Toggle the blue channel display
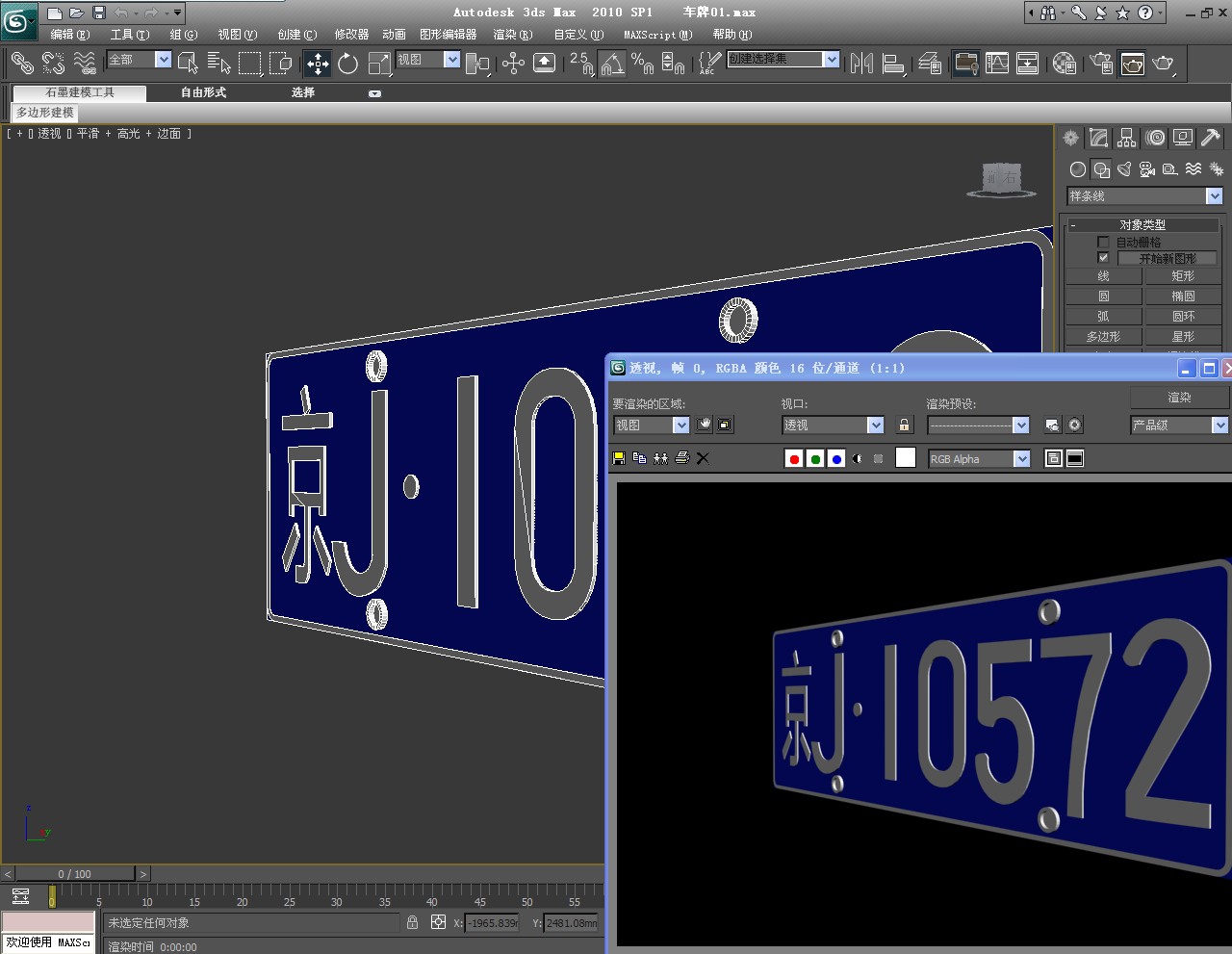Viewport: 1232px width, 954px height. click(836, 459)
